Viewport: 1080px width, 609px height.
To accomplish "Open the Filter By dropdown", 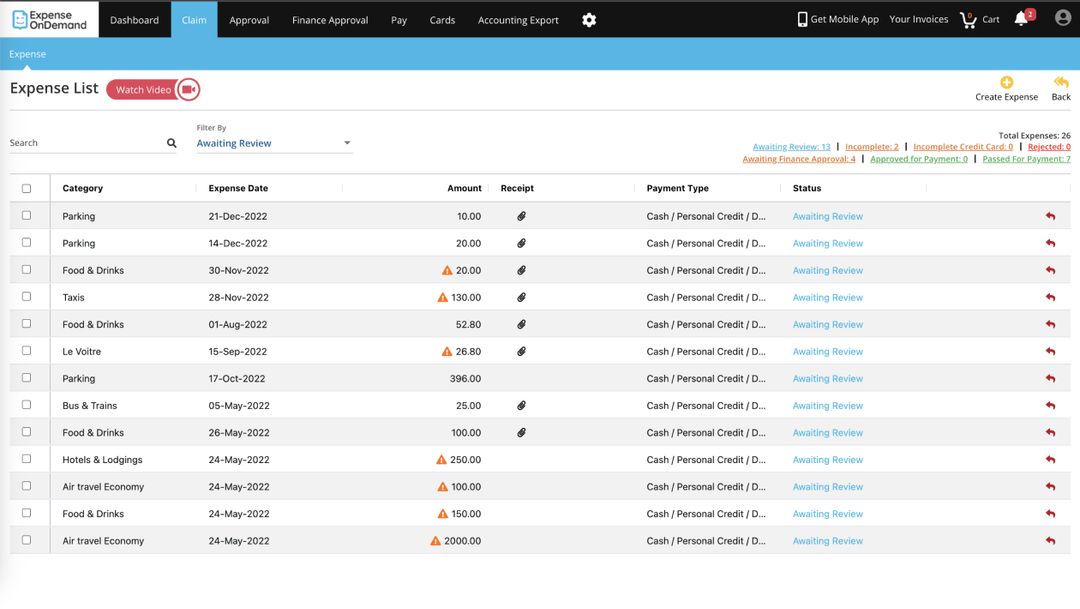I will [x=272, y=143].
